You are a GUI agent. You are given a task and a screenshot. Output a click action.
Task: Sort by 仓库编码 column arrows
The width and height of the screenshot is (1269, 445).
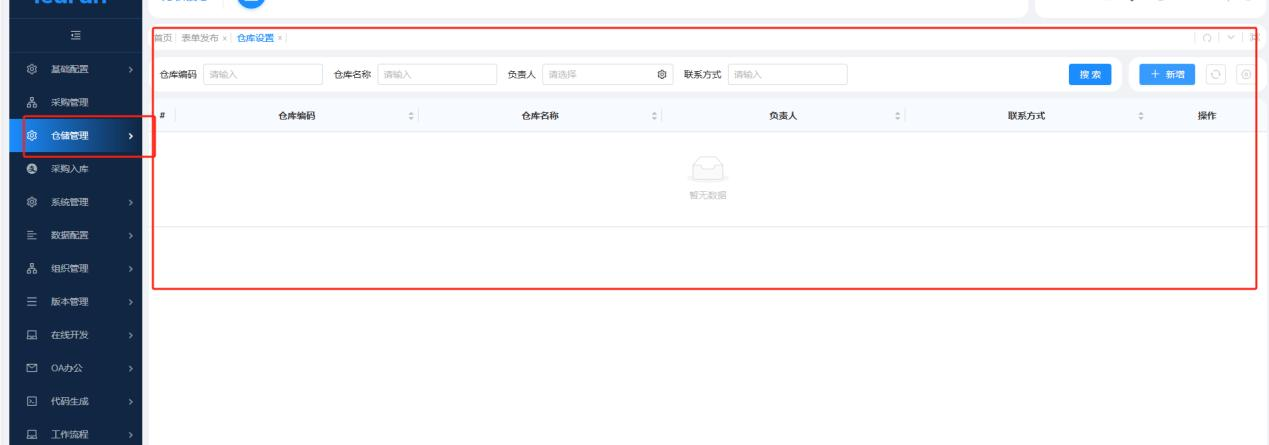pos(411,116)
